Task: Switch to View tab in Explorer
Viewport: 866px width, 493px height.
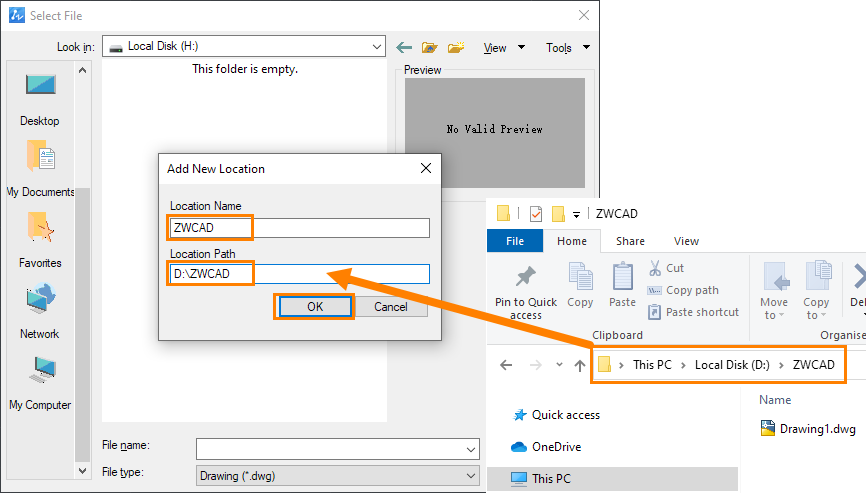Action: tap(686, 241)
